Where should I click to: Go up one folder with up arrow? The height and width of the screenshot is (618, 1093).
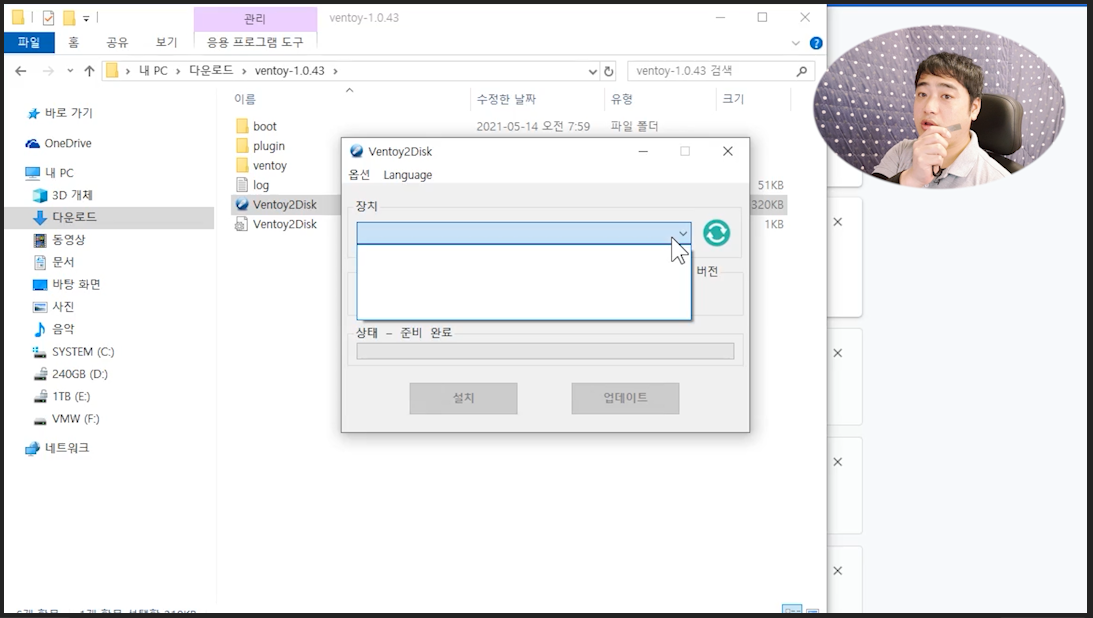(x=89, y=71)
